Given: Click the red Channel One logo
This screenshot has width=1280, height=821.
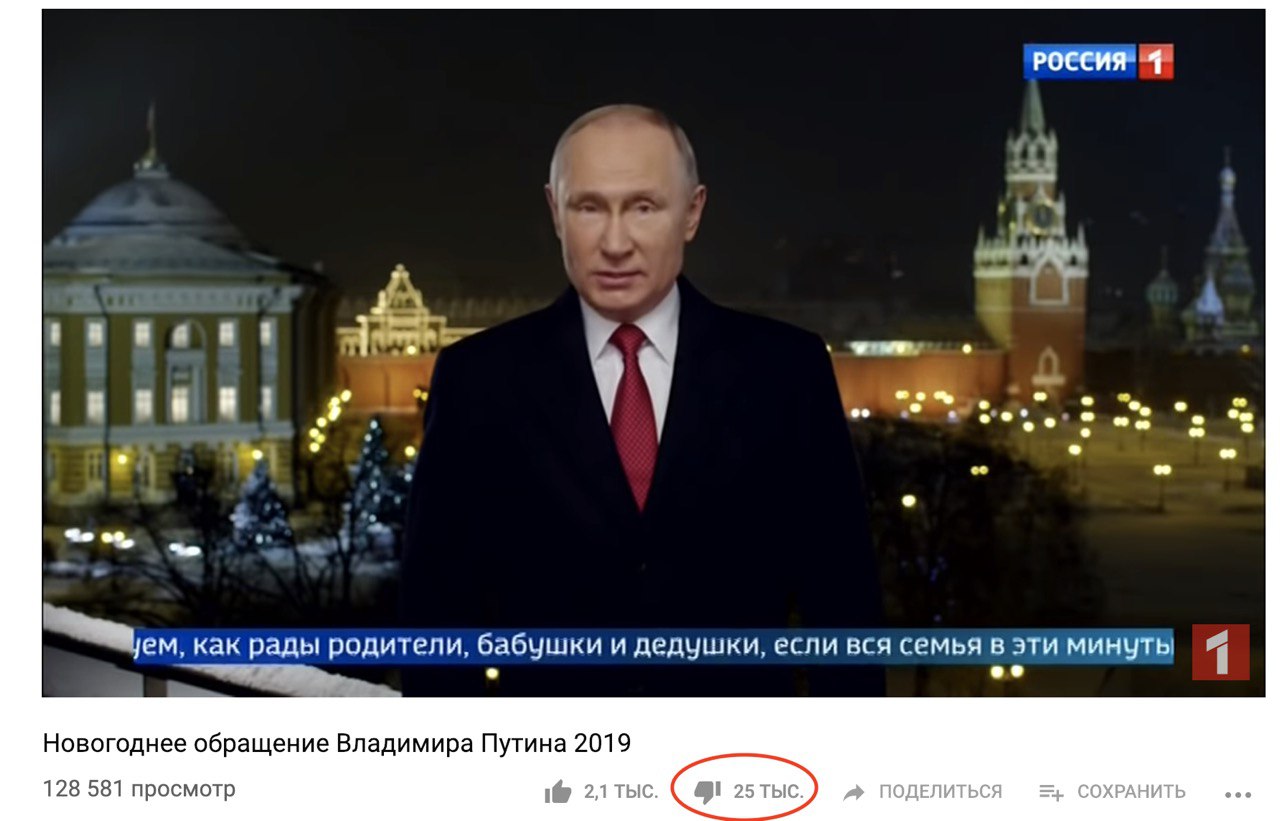Looking at the screenshot, I should [x=1220, y=651].
